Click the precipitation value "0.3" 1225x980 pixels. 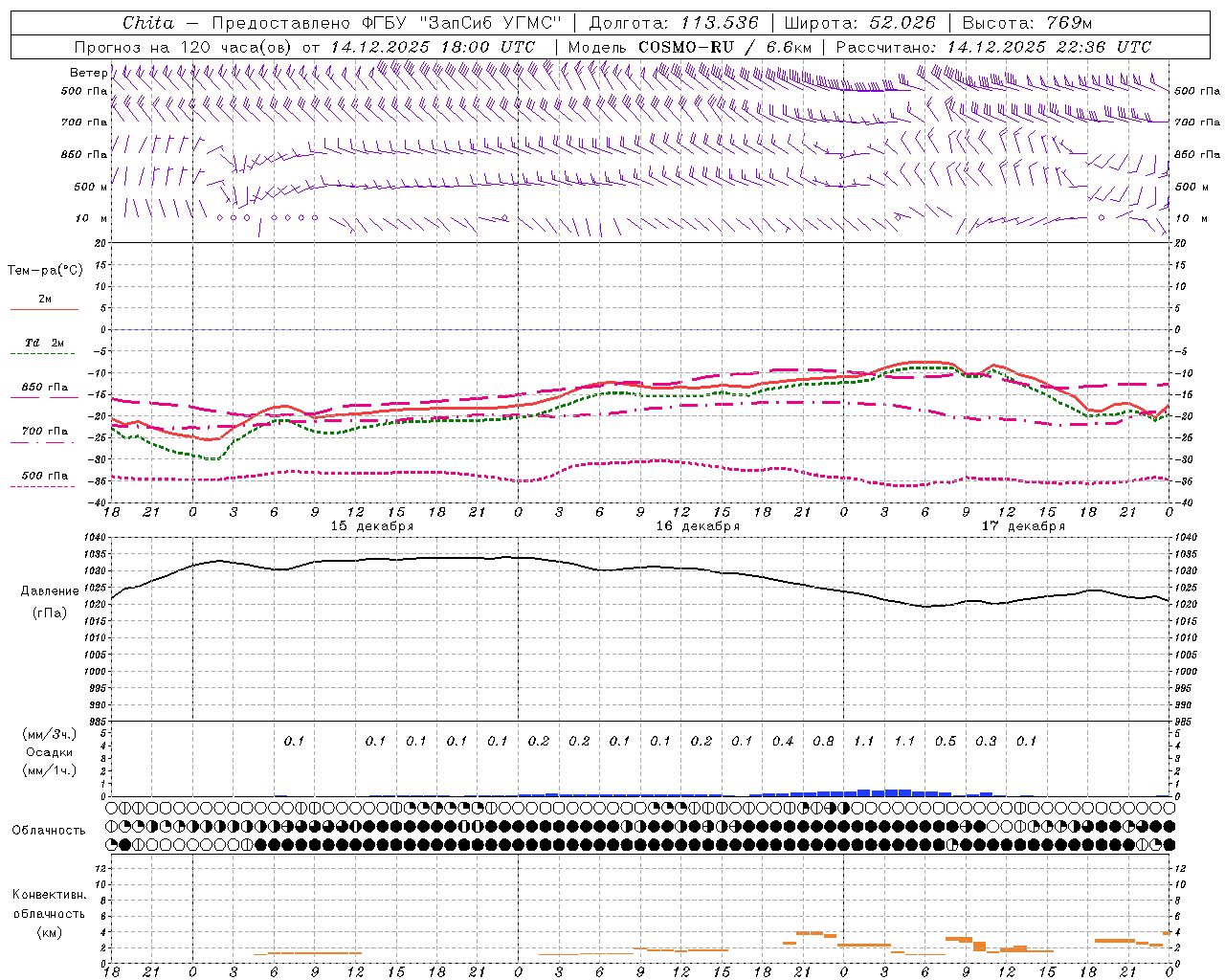pyautogui.click(x=986, y=741)
